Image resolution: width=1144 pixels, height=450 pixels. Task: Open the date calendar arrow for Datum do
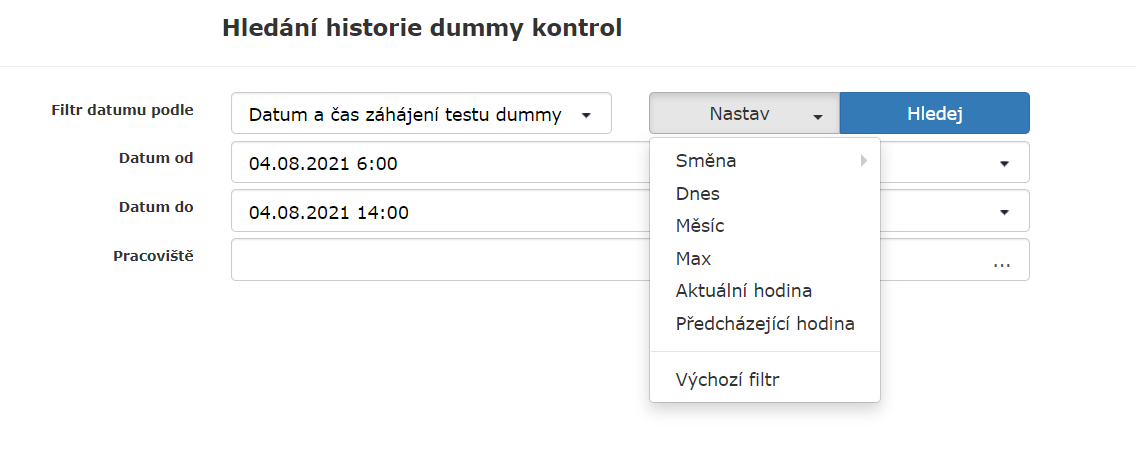pyautogui.click(x=1003, y=212)
